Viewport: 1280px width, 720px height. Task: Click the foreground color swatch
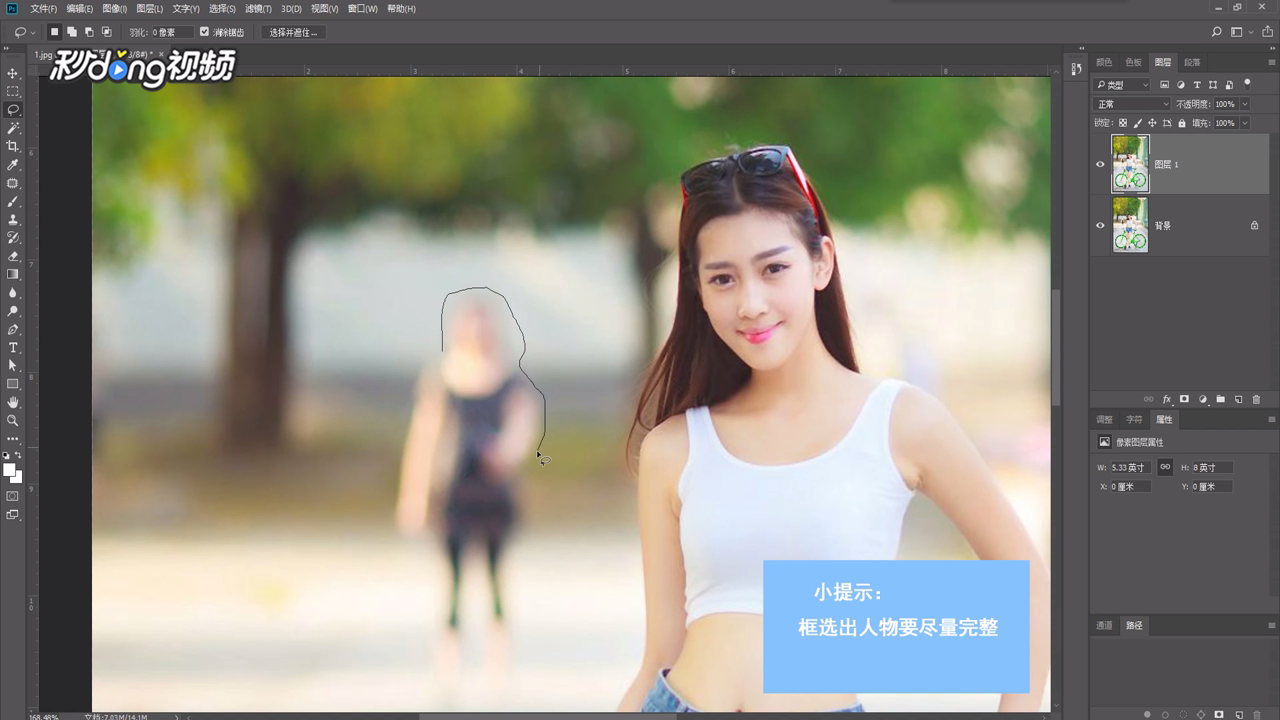9,469
